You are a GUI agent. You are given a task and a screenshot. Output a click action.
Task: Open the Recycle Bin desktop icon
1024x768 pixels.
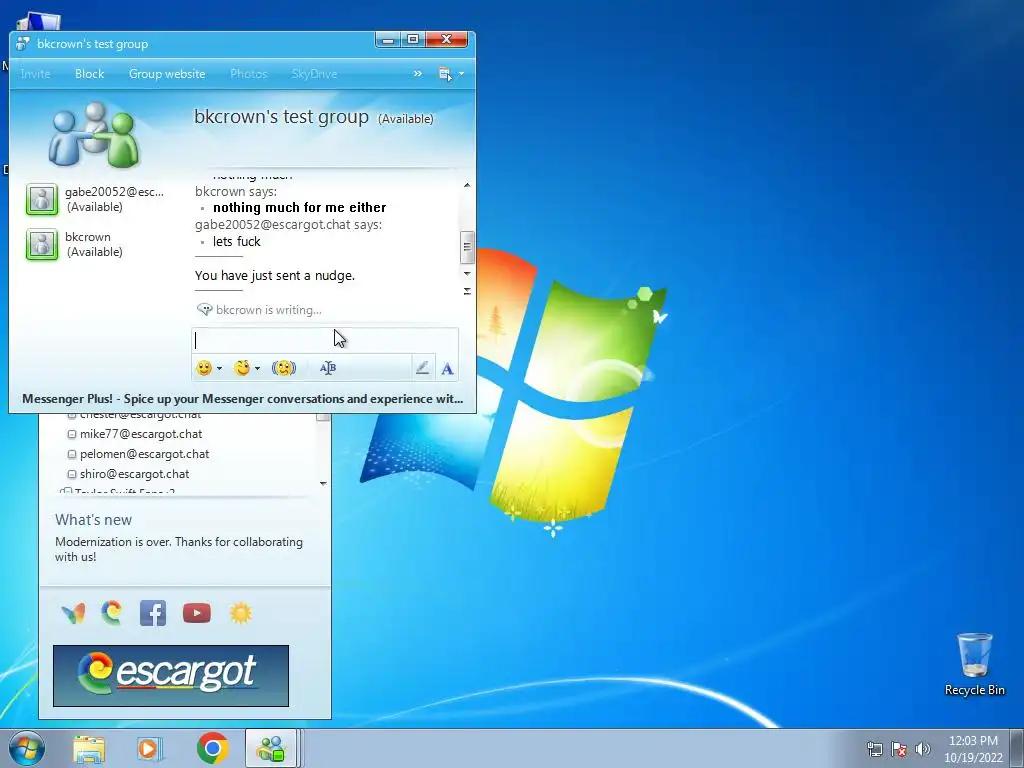[x=974, y=664]
